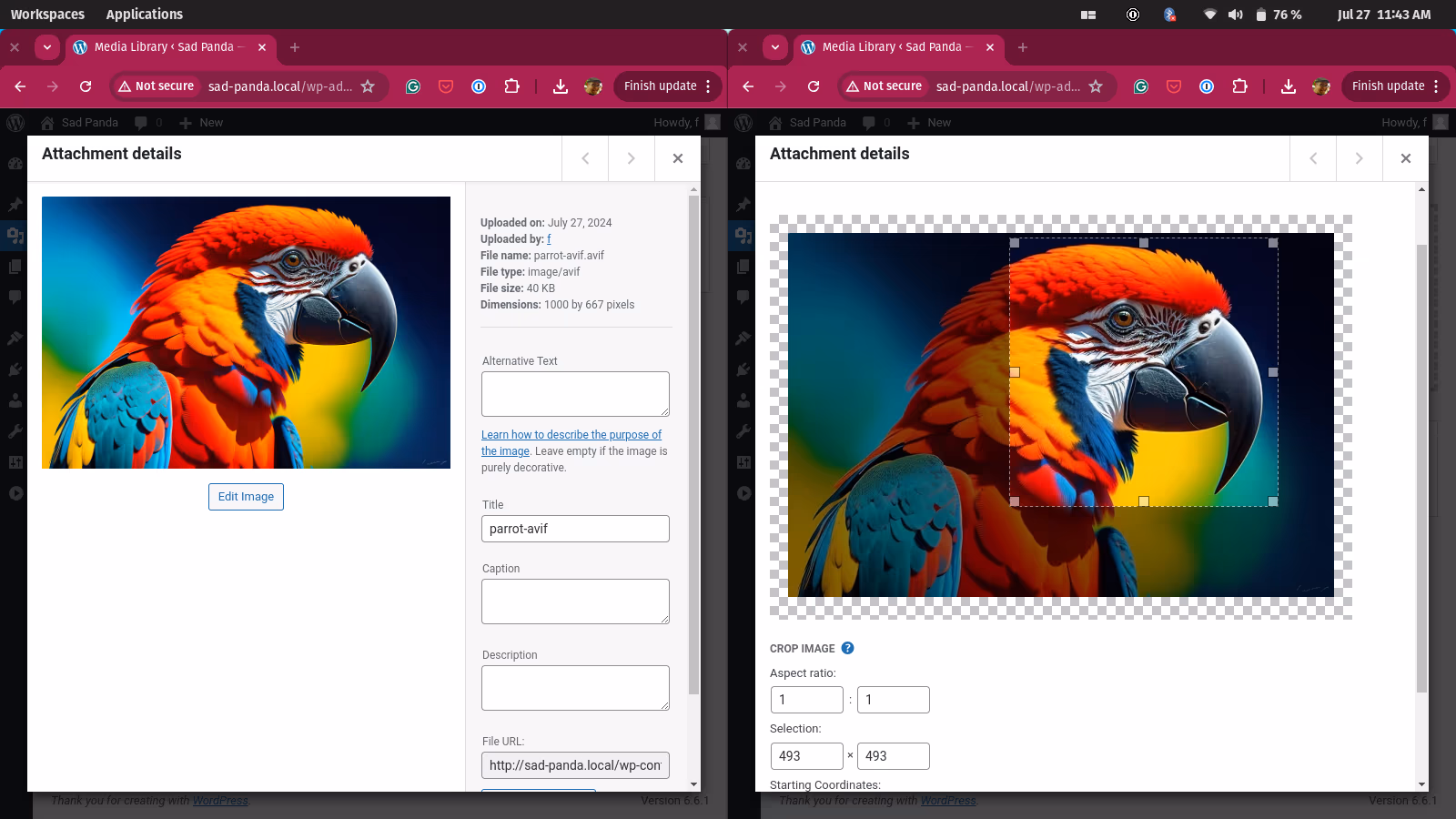Open downloads in right browser window

[x=1289, y=86]
